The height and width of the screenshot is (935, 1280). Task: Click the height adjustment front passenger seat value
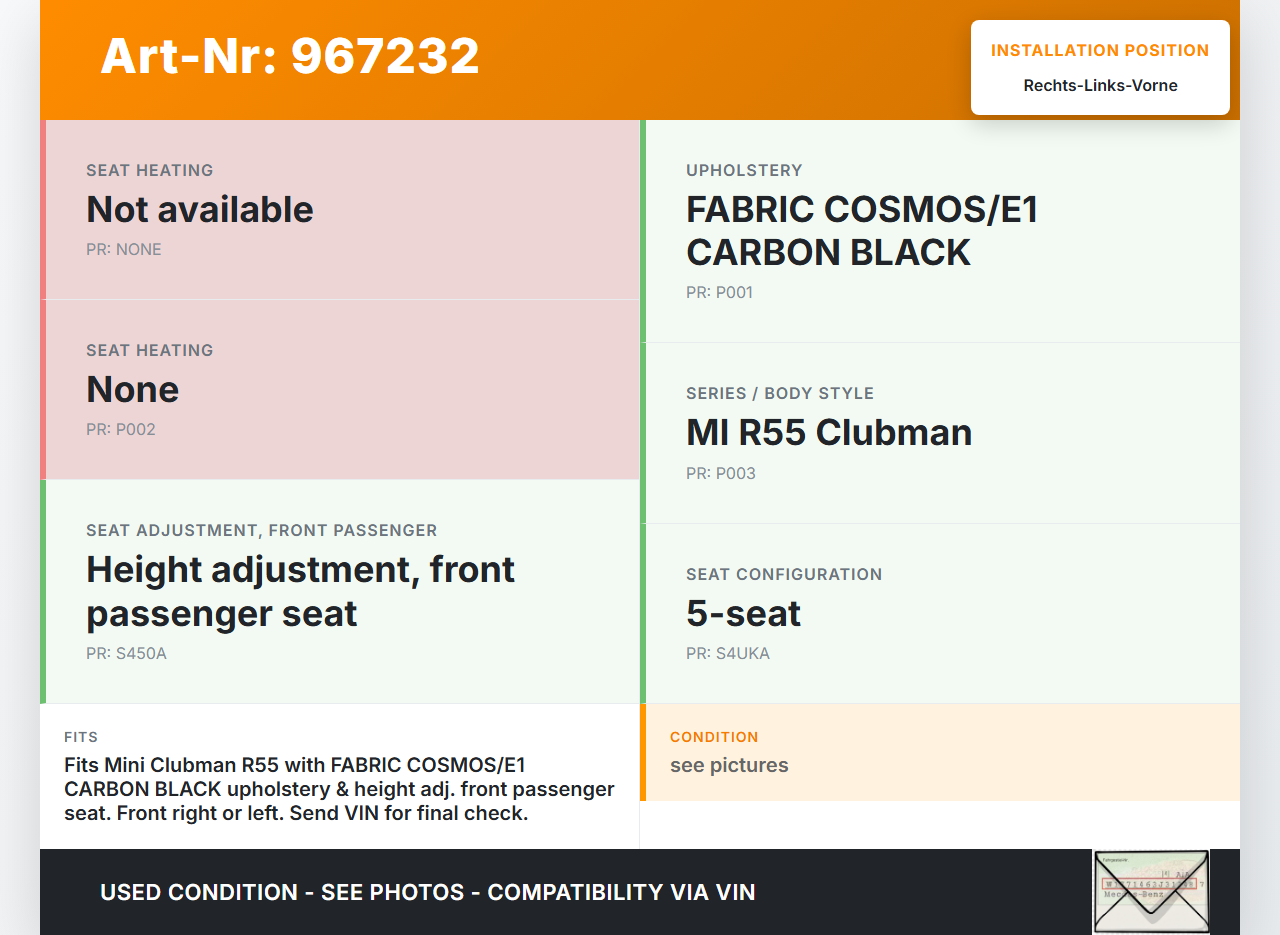(300, 591)
